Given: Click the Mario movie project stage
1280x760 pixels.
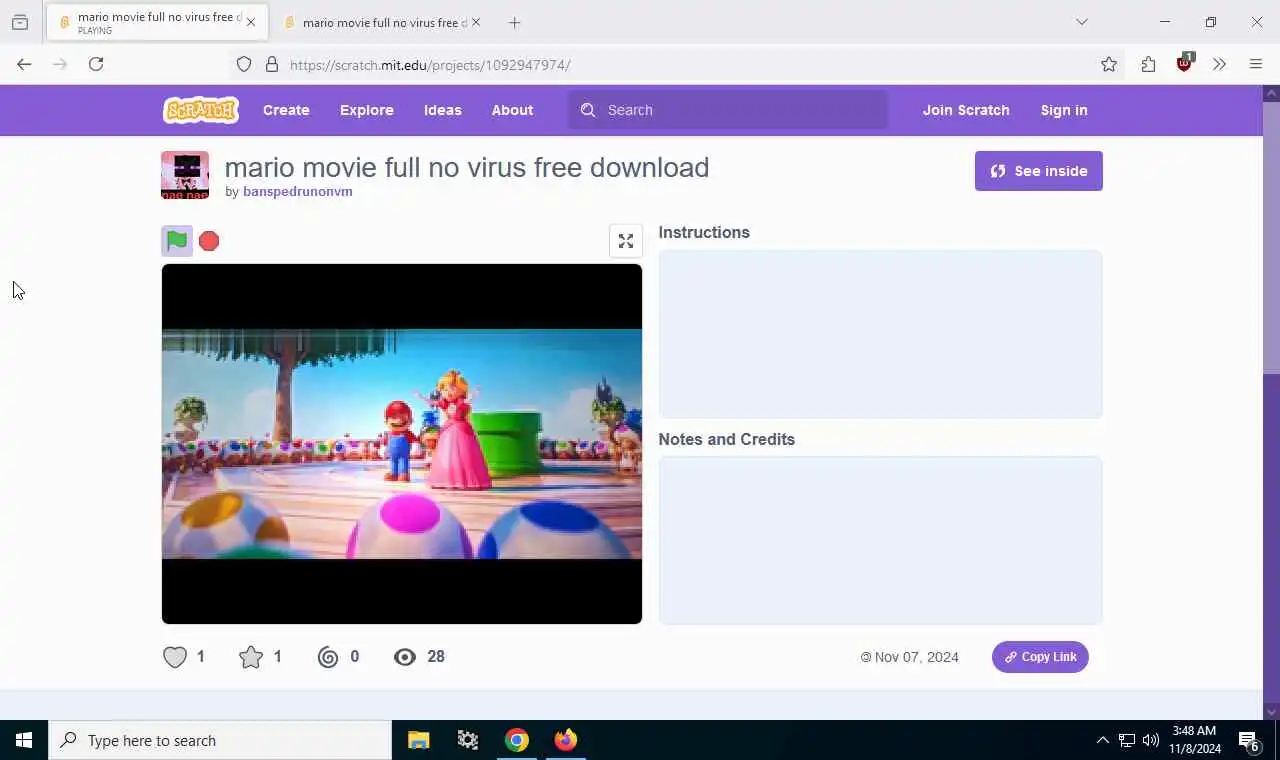Looking at the screenshot, I should point(402,444).
